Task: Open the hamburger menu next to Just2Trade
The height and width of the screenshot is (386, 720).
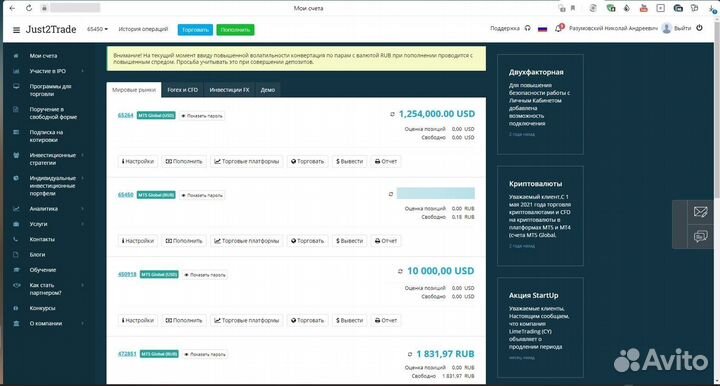Action: point(17,30)
